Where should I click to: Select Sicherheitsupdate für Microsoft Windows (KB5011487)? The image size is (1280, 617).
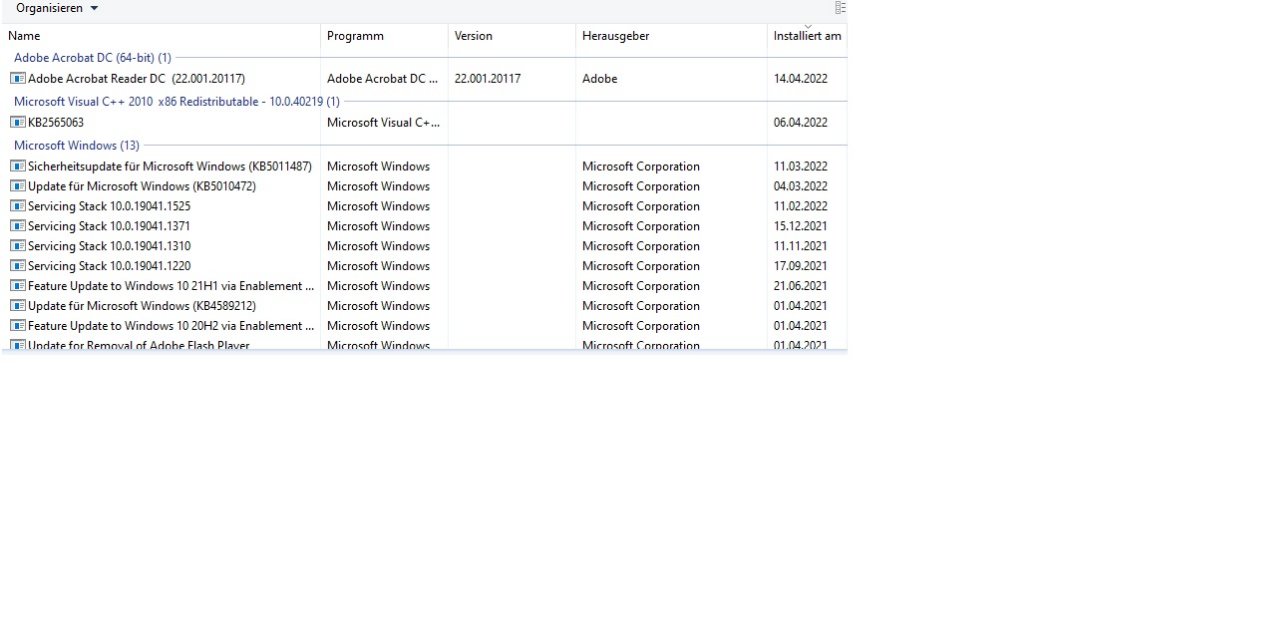tap(170, 166)
